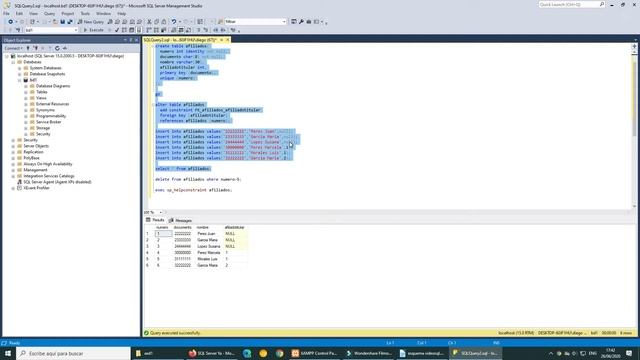This screenshot has height=360, width=640.
Task: Select the Synonyms tree item
Action: tap(45, 110)
